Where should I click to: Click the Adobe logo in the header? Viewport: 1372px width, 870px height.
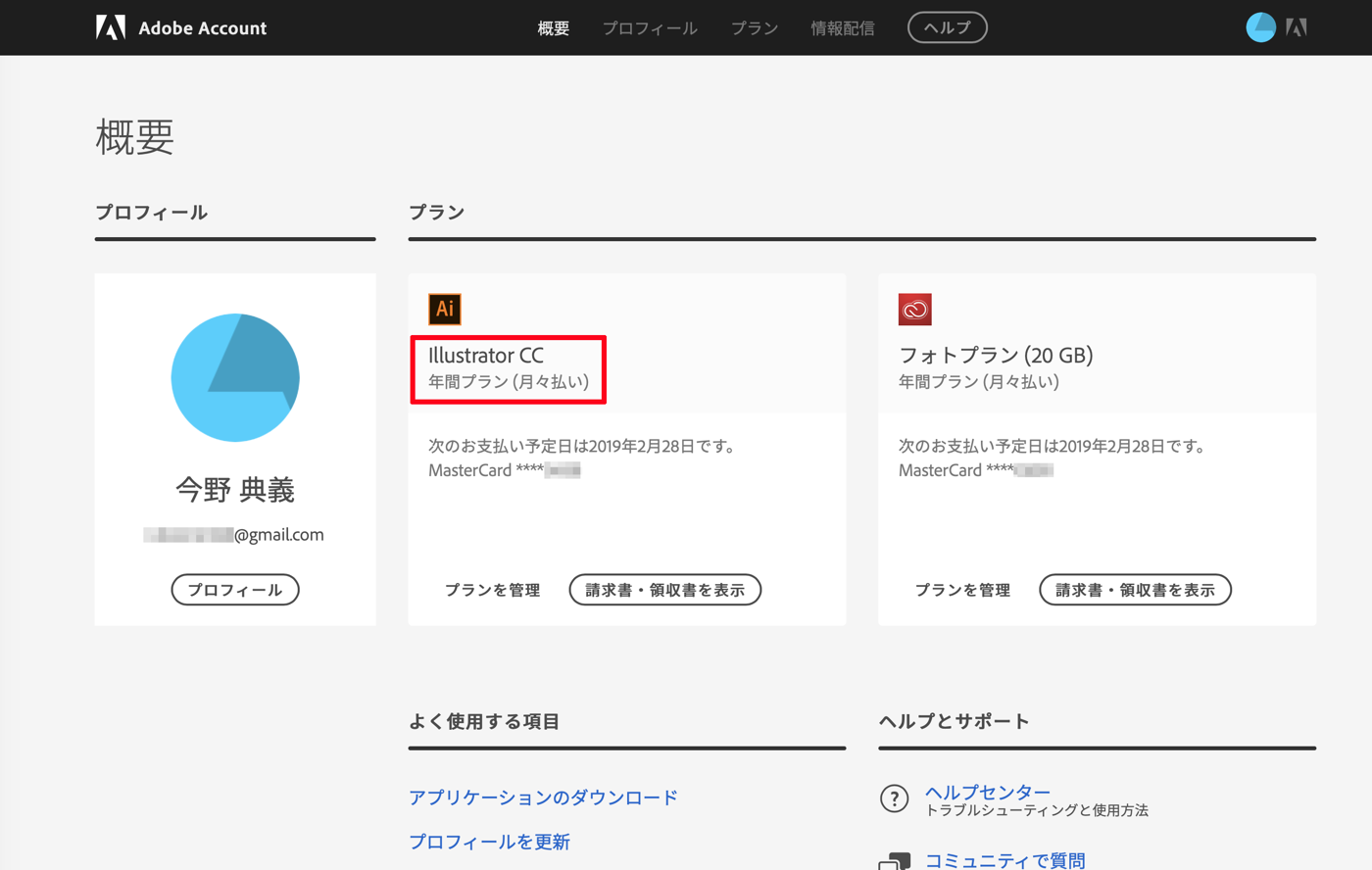point(111,27)
